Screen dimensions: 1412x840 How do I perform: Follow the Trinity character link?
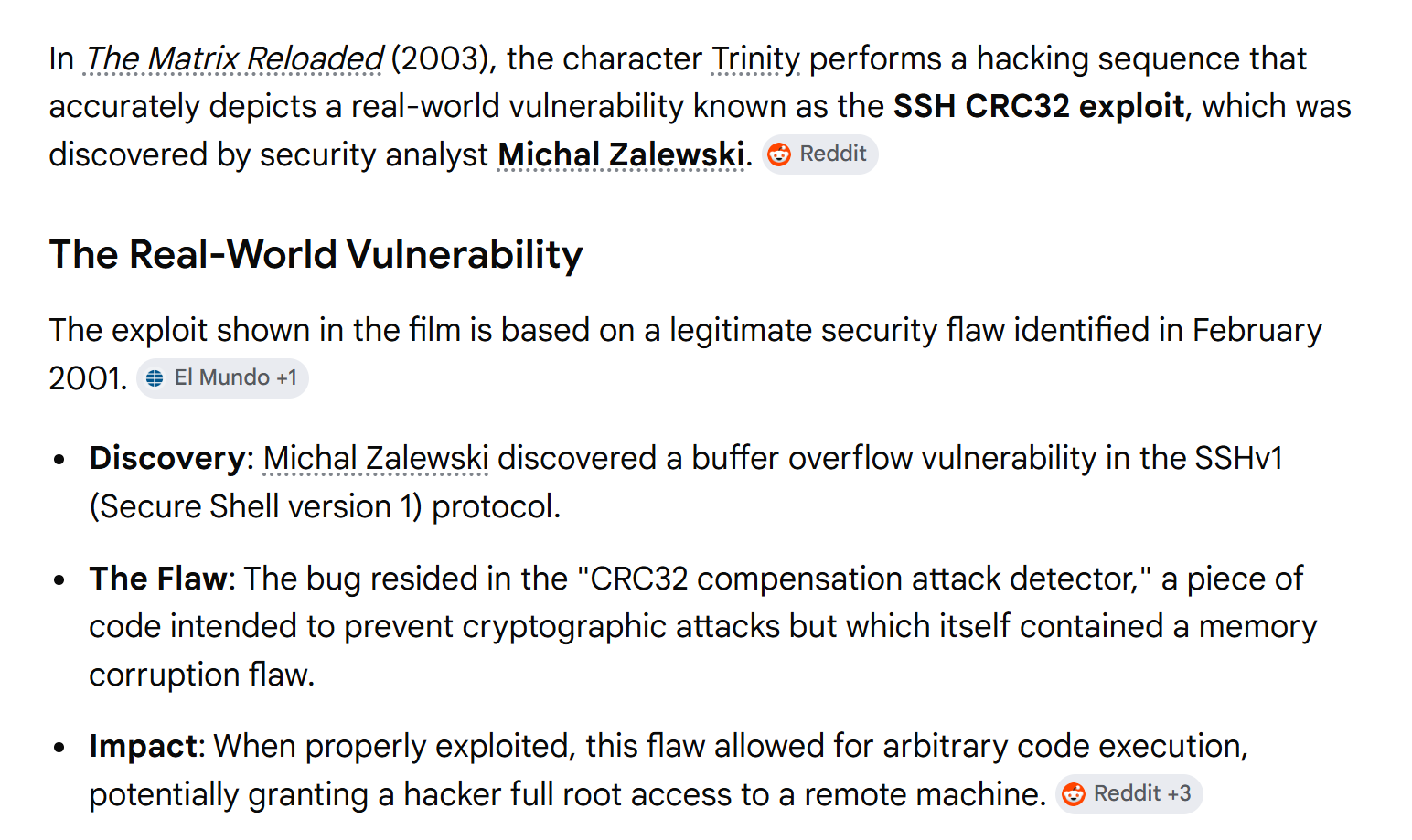point(755,59)
